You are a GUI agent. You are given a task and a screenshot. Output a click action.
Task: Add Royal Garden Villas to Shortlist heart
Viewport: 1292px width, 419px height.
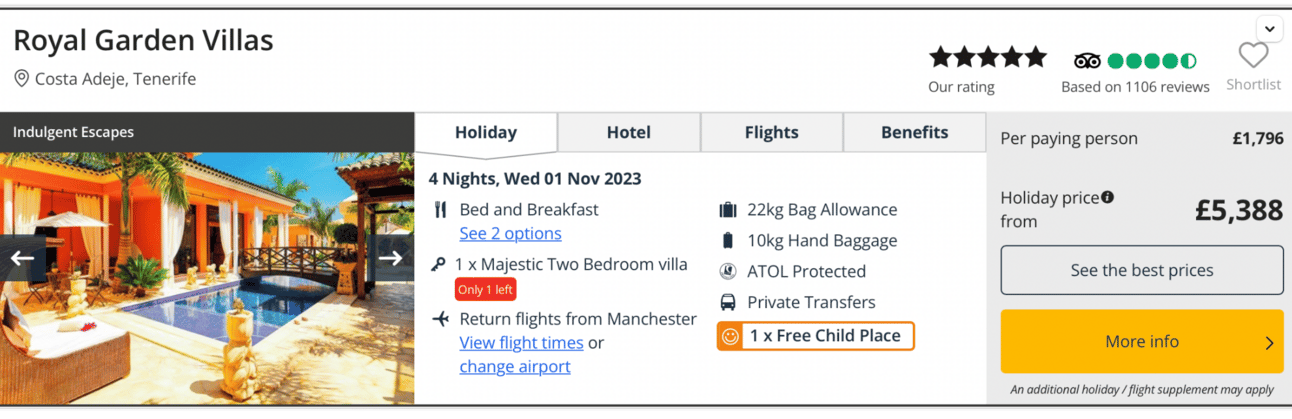[x=1253, y=56]
